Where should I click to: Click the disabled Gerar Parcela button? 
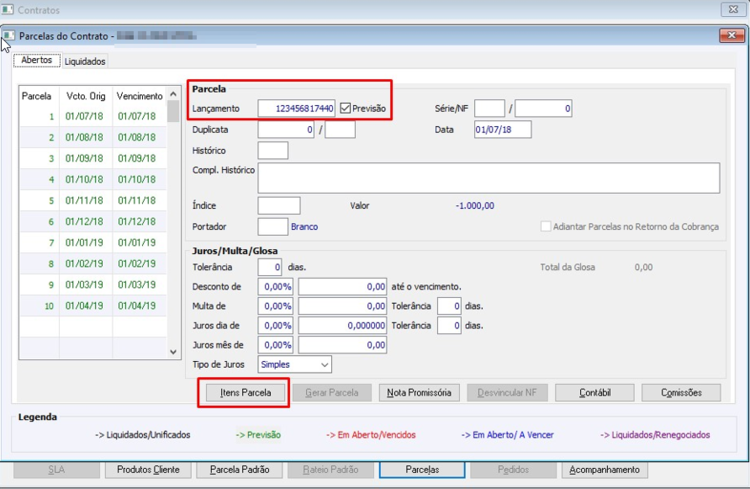[332, 393]
